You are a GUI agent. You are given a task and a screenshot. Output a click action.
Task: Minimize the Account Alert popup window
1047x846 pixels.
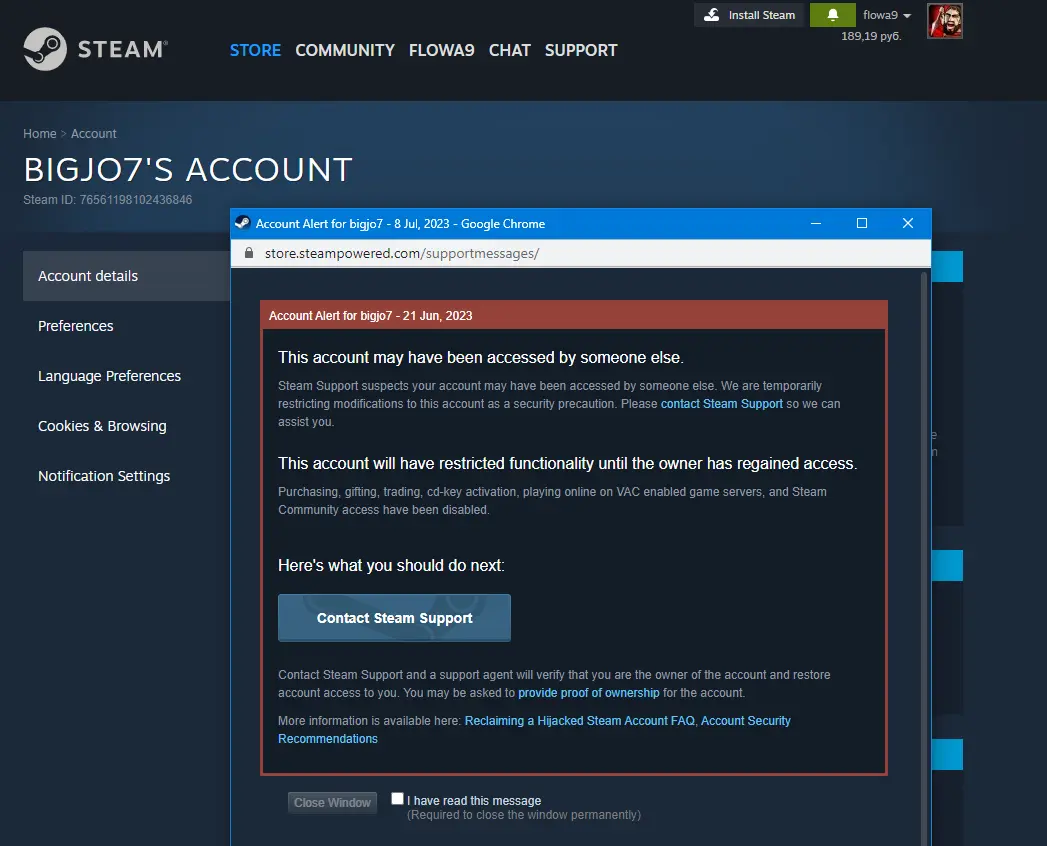816,223
